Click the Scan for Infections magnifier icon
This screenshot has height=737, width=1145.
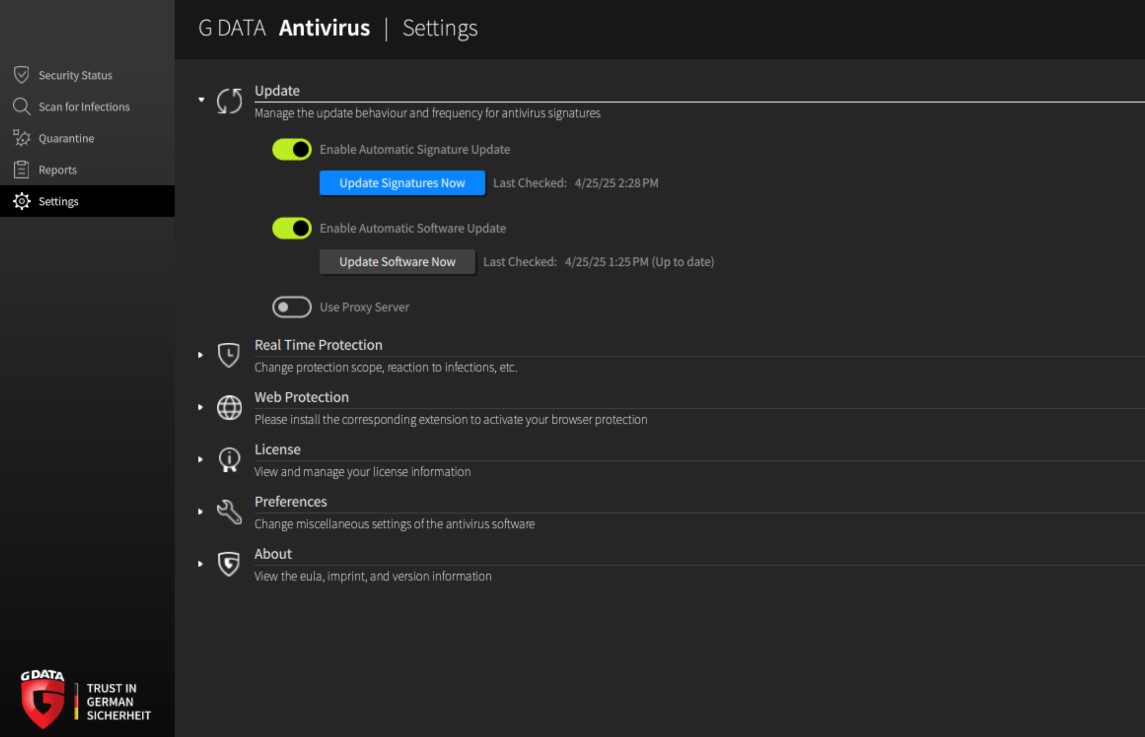(21, 107)
